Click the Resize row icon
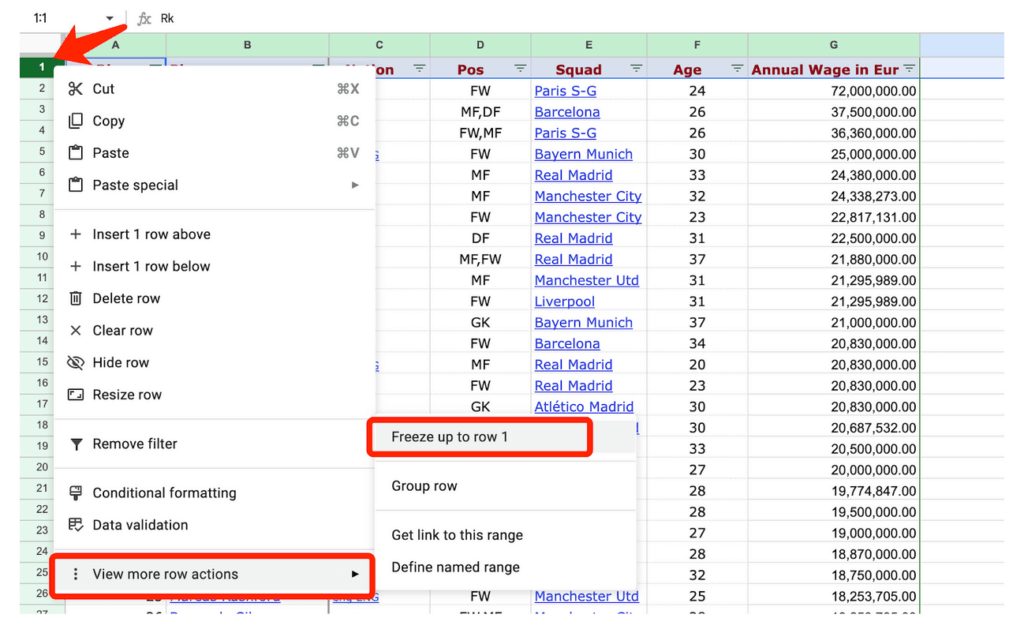 pyautogui.click(x=75, y=395)
